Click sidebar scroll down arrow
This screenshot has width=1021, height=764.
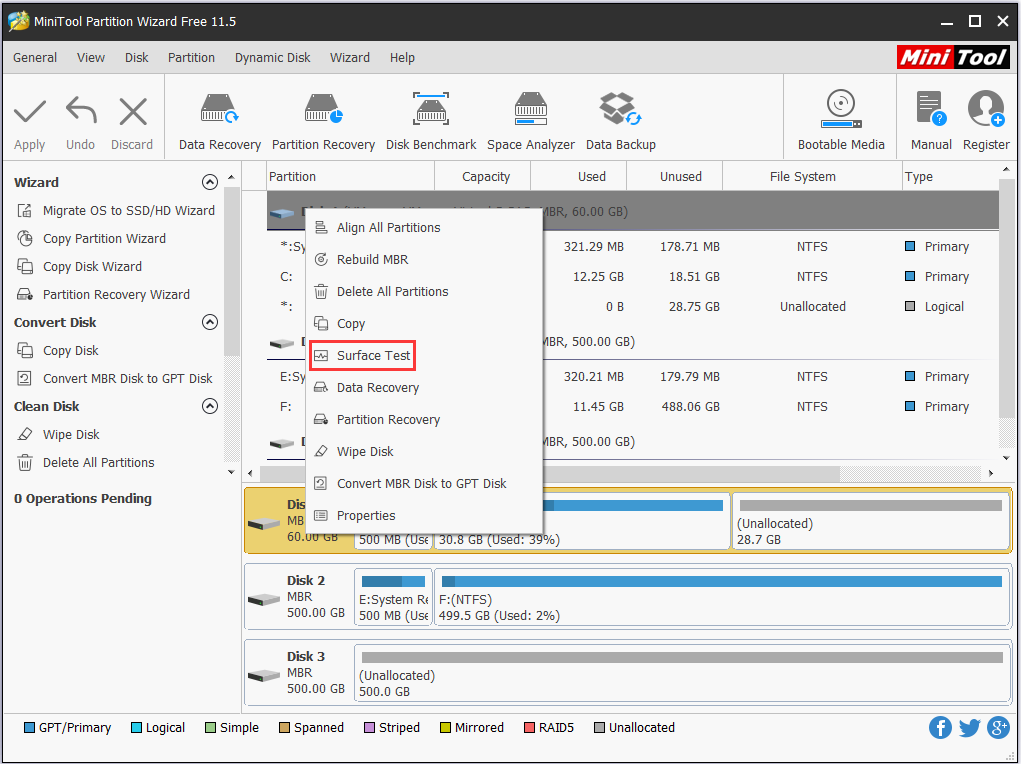(231, 472)
